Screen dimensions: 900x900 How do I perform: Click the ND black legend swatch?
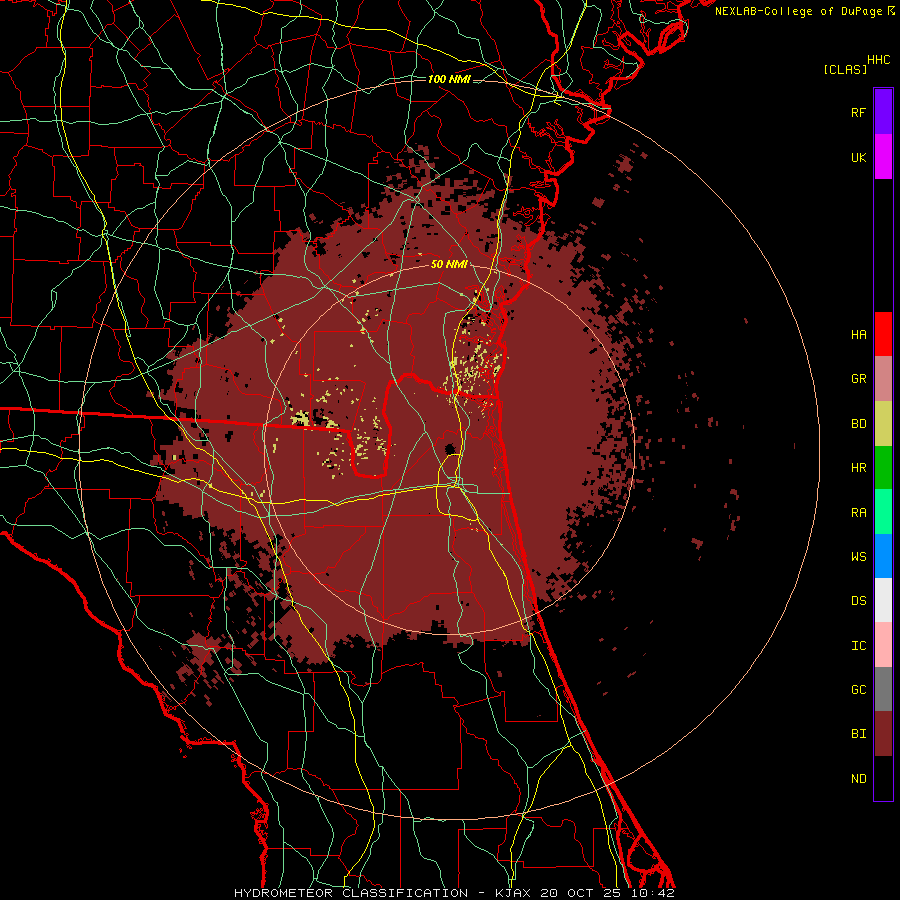point(883,778)
